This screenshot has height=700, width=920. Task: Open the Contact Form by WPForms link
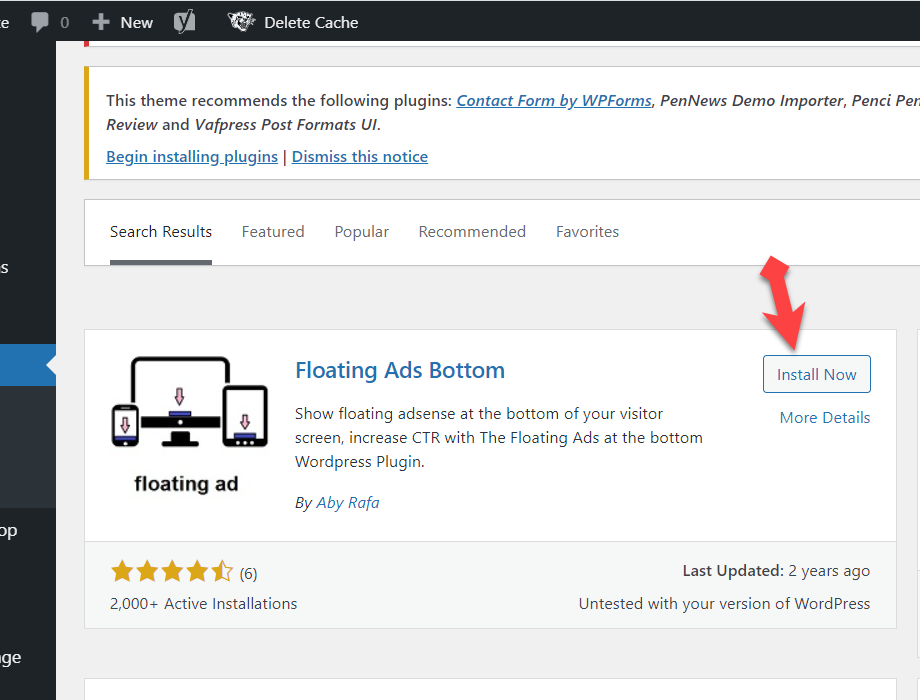[554, 101]
